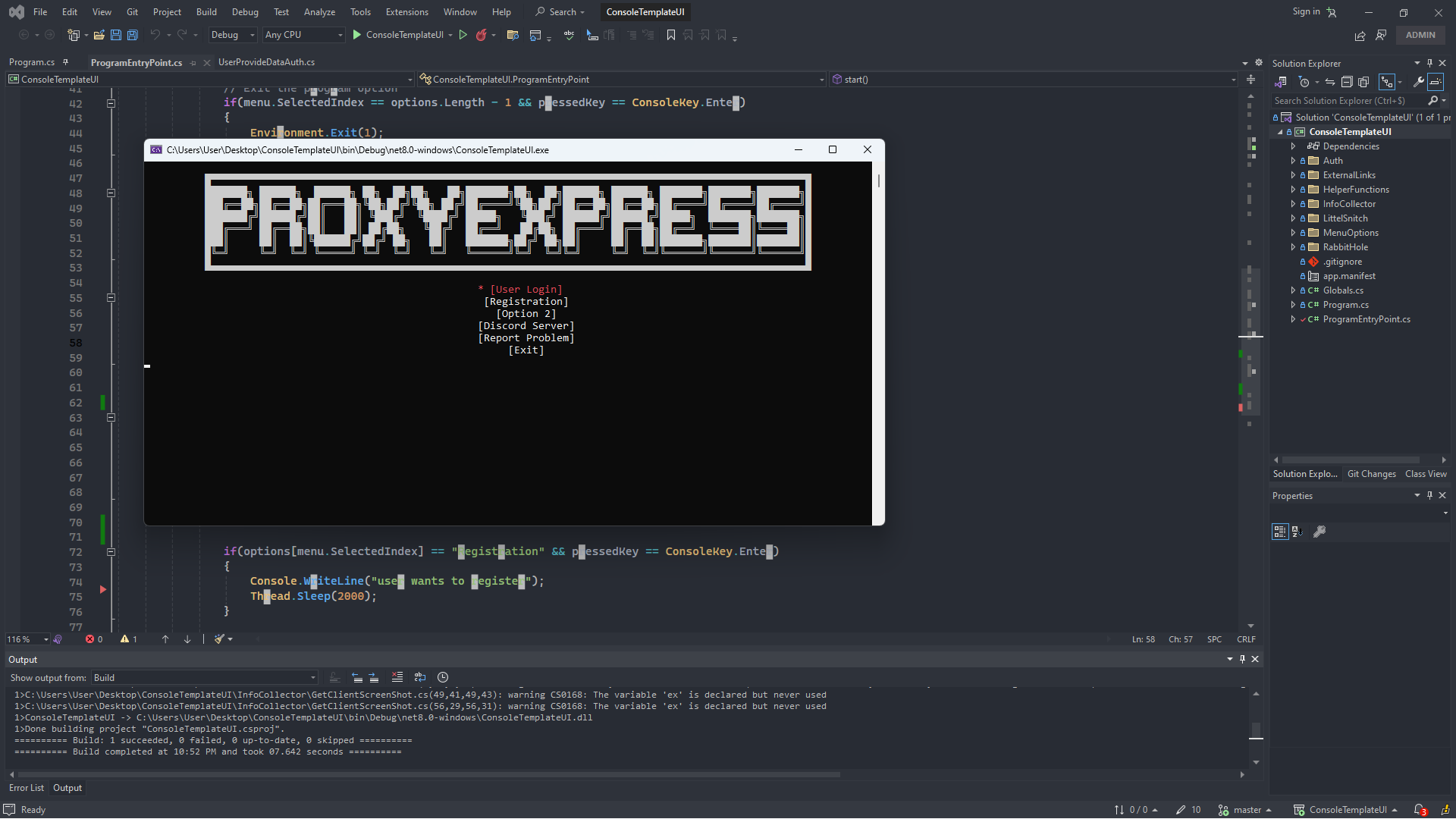Toggle bookmark on current line icon
This screenshot has height=819, width=1456.
pos(671,35)
